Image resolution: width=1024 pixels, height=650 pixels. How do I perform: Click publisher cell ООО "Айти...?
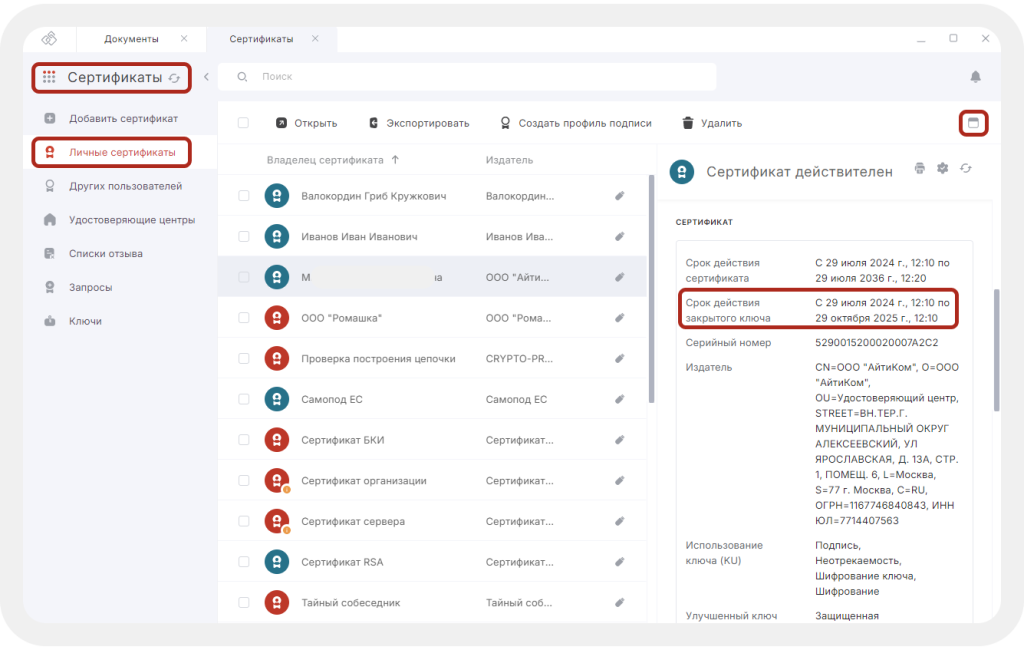[517, 278]
